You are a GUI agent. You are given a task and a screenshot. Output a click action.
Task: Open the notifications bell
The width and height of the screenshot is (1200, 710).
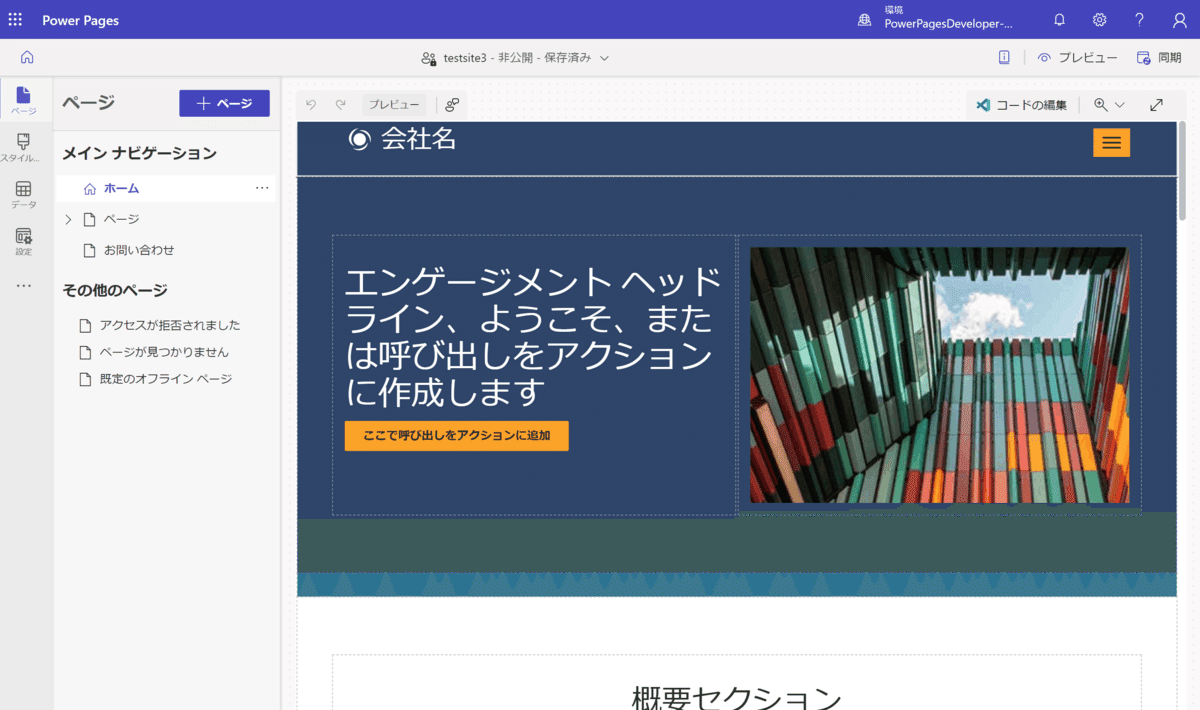pos(1060,20)
